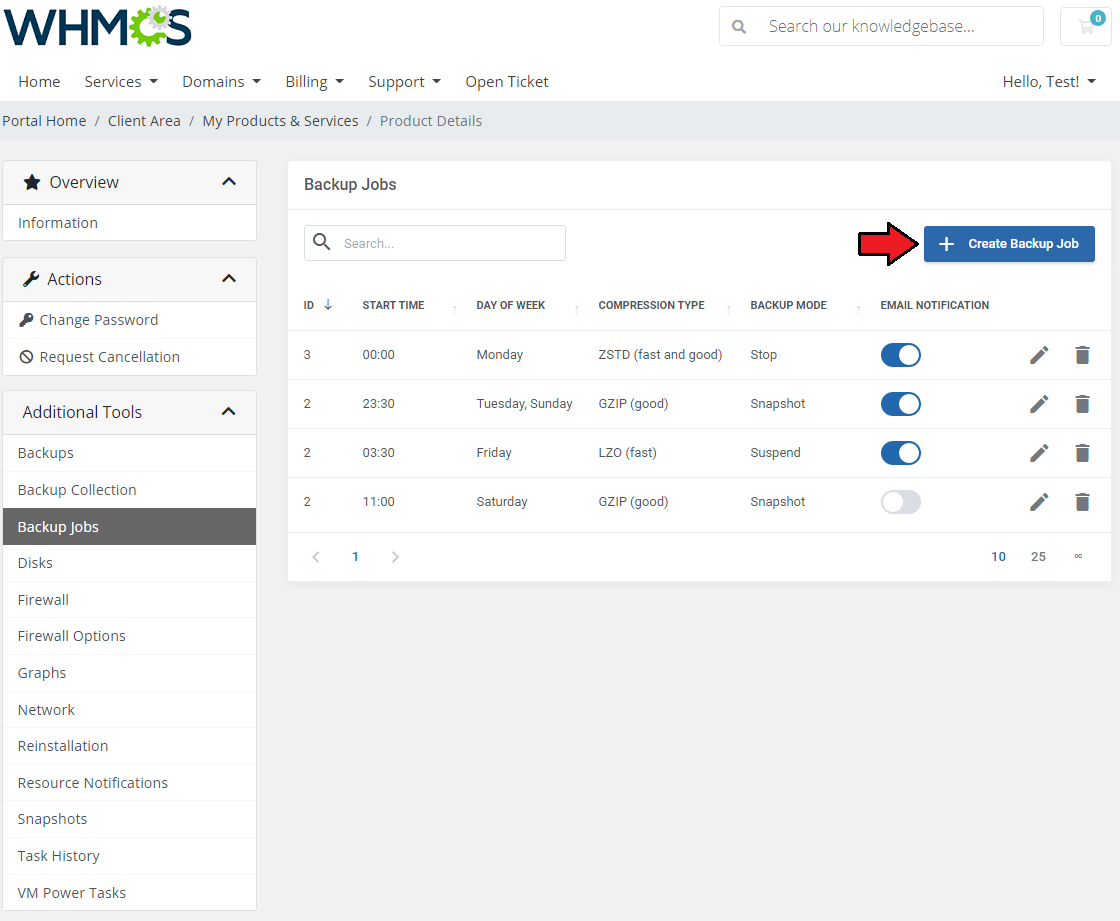Delete the Tuesday, Sunday backup job
The width and height of the screenshot is (1120, 921).
click(x=1082, y=404)
